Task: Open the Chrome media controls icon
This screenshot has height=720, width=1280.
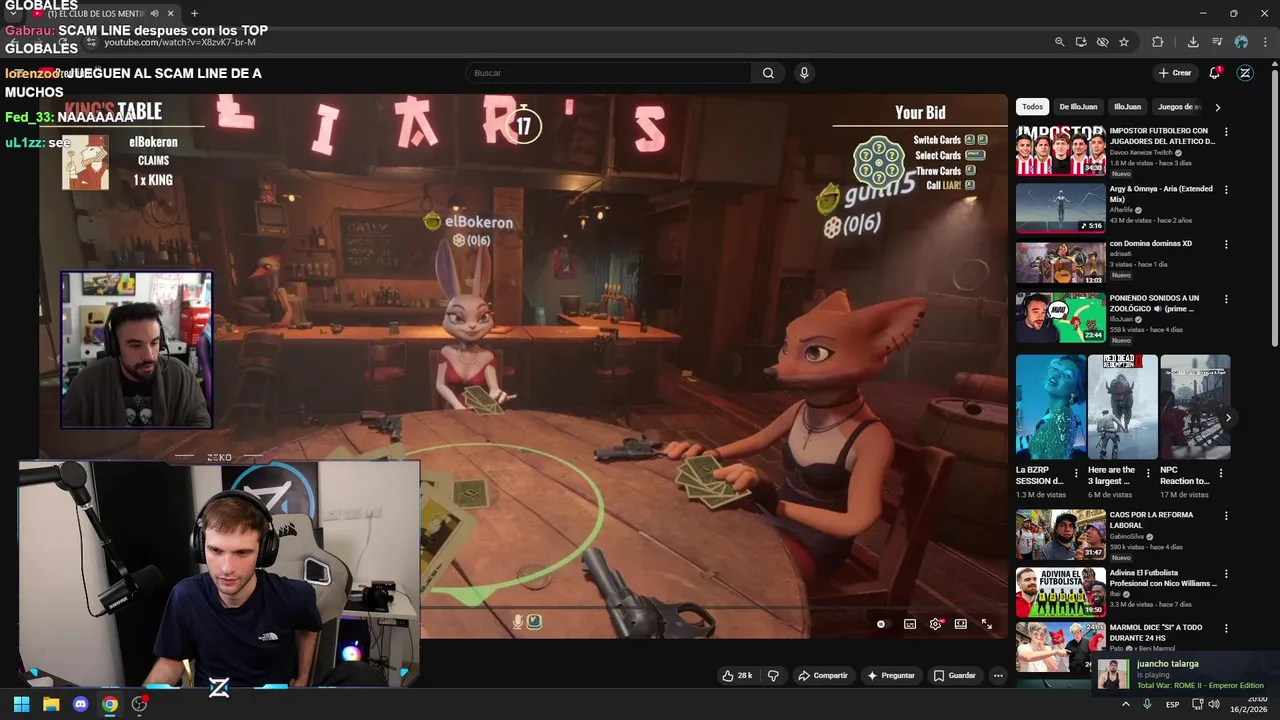Action: coord(1217,42)
